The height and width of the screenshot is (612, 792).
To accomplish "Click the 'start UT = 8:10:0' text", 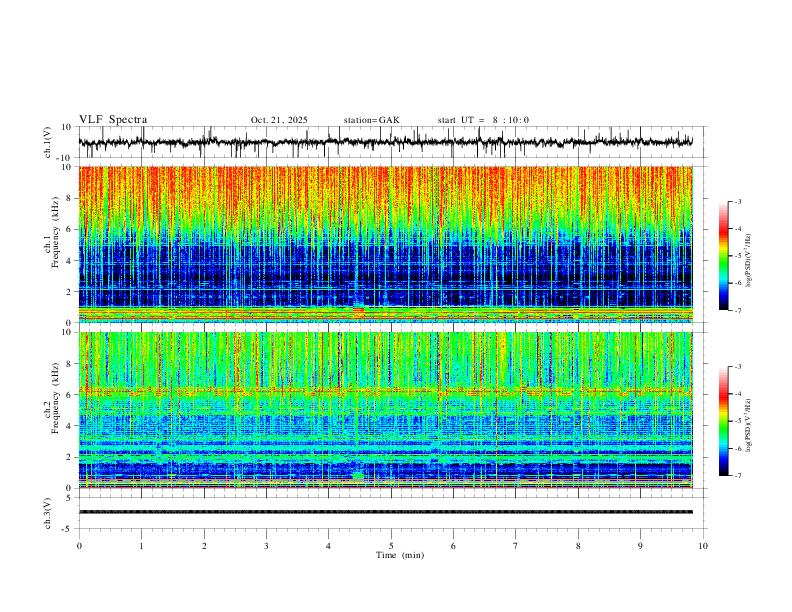I will tap(483, 120).
